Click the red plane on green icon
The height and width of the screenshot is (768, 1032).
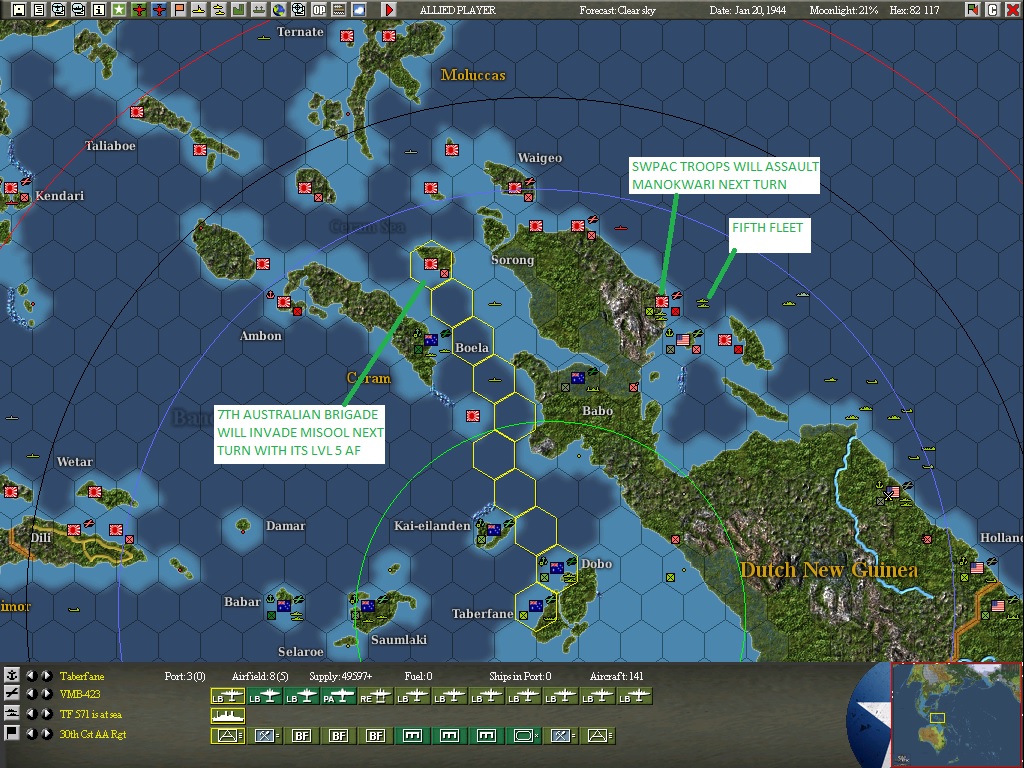point(139,9)
